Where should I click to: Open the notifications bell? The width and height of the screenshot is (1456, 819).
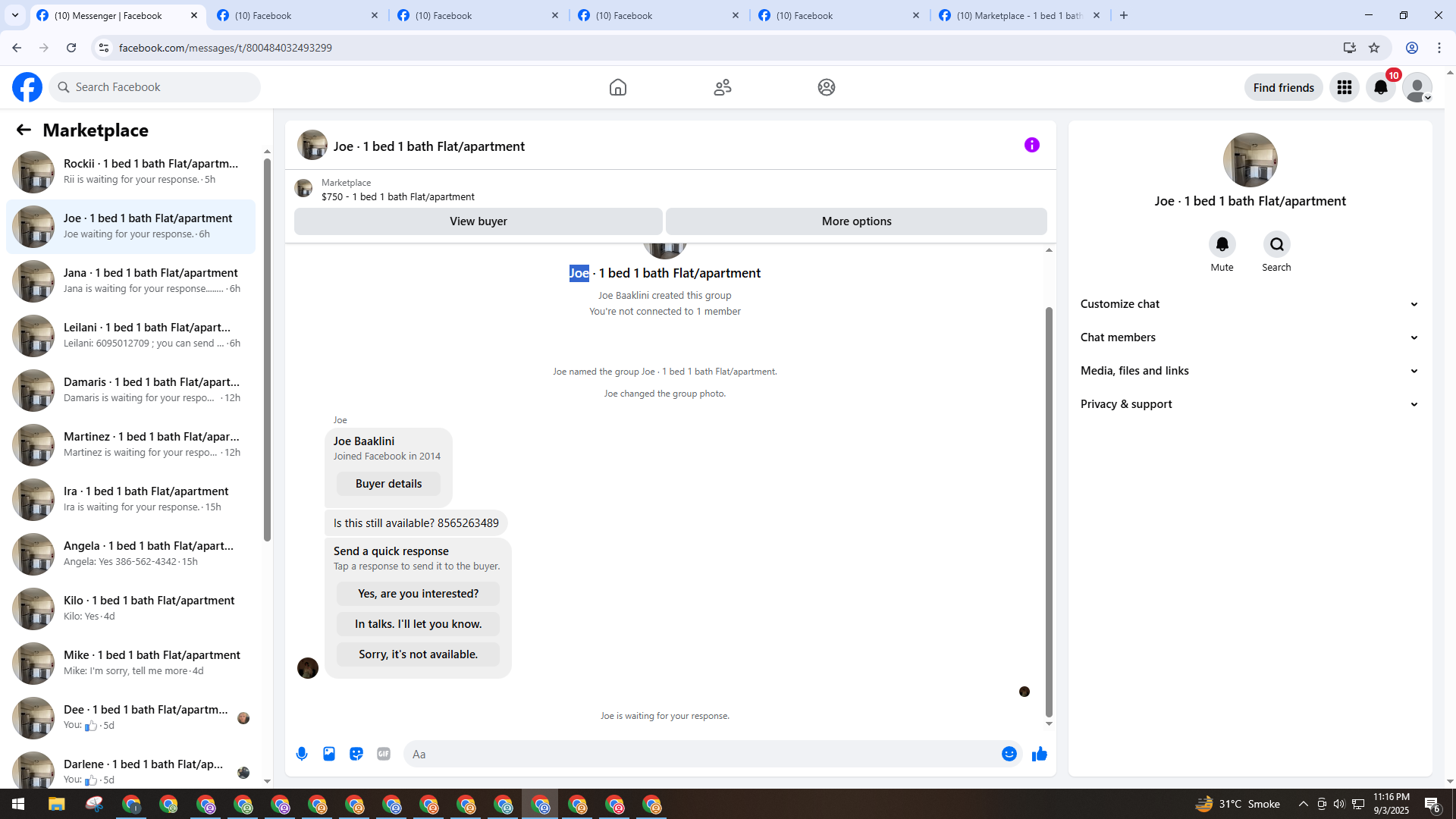(1381, 87)
